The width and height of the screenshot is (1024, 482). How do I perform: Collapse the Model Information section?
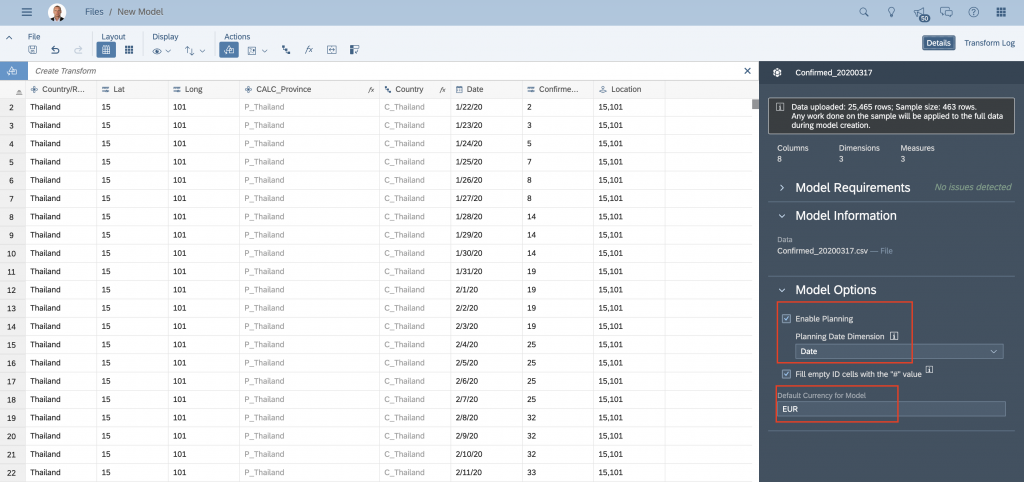pos(782,216)
